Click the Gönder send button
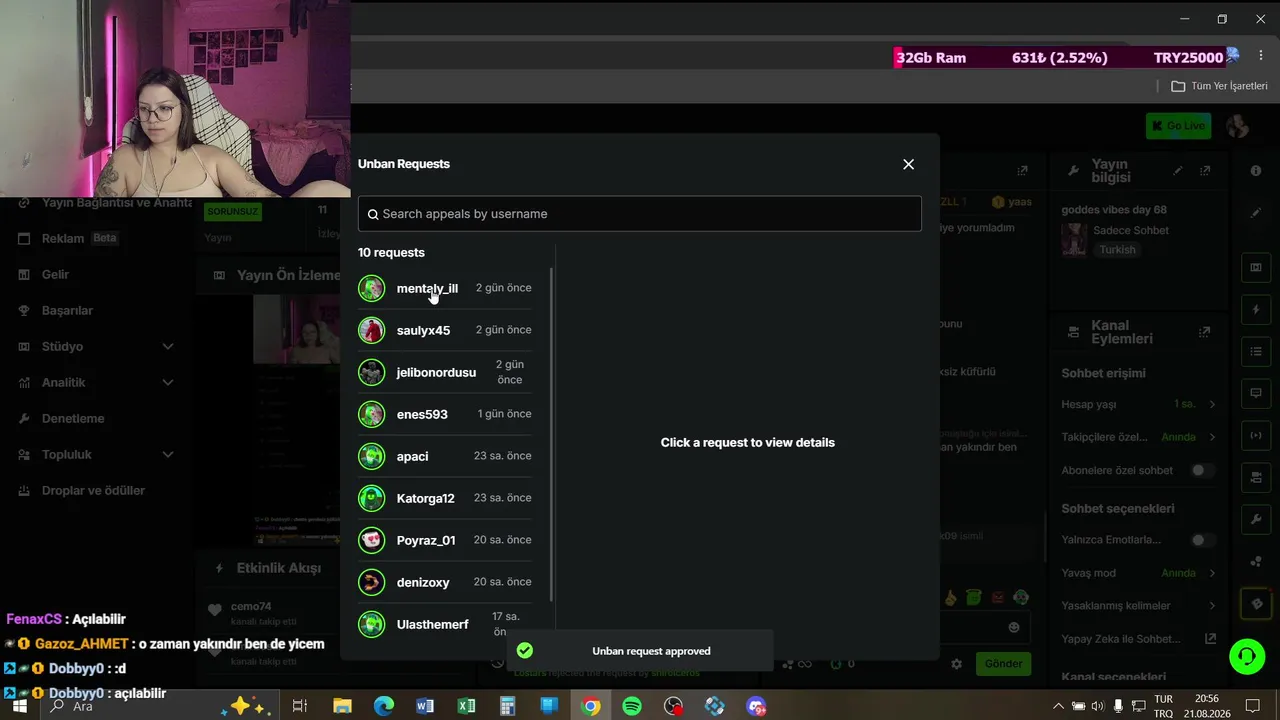Viewport: 1280px width, 720px height. [x=1003, y=664]
